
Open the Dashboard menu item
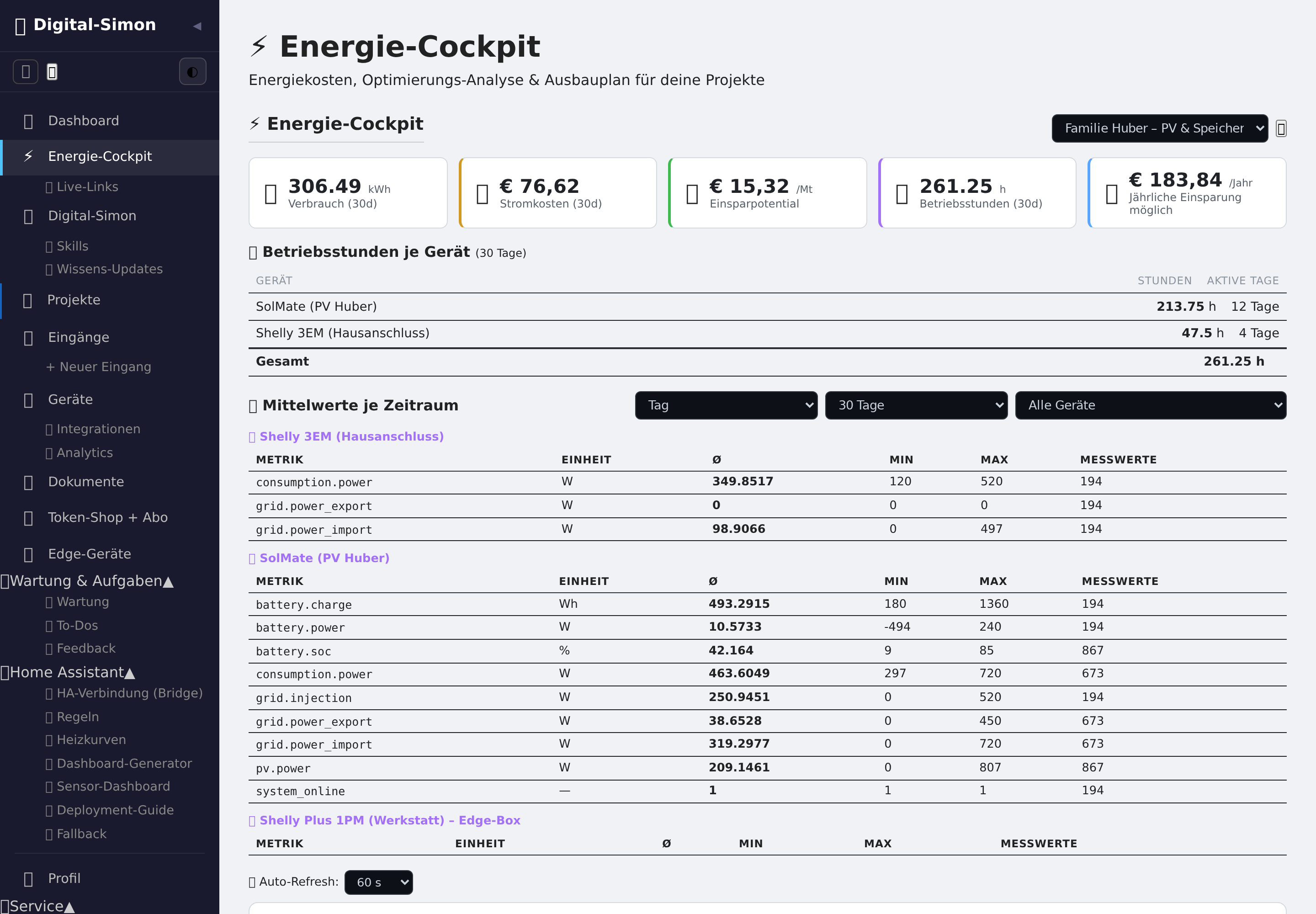tap(110, 121)
